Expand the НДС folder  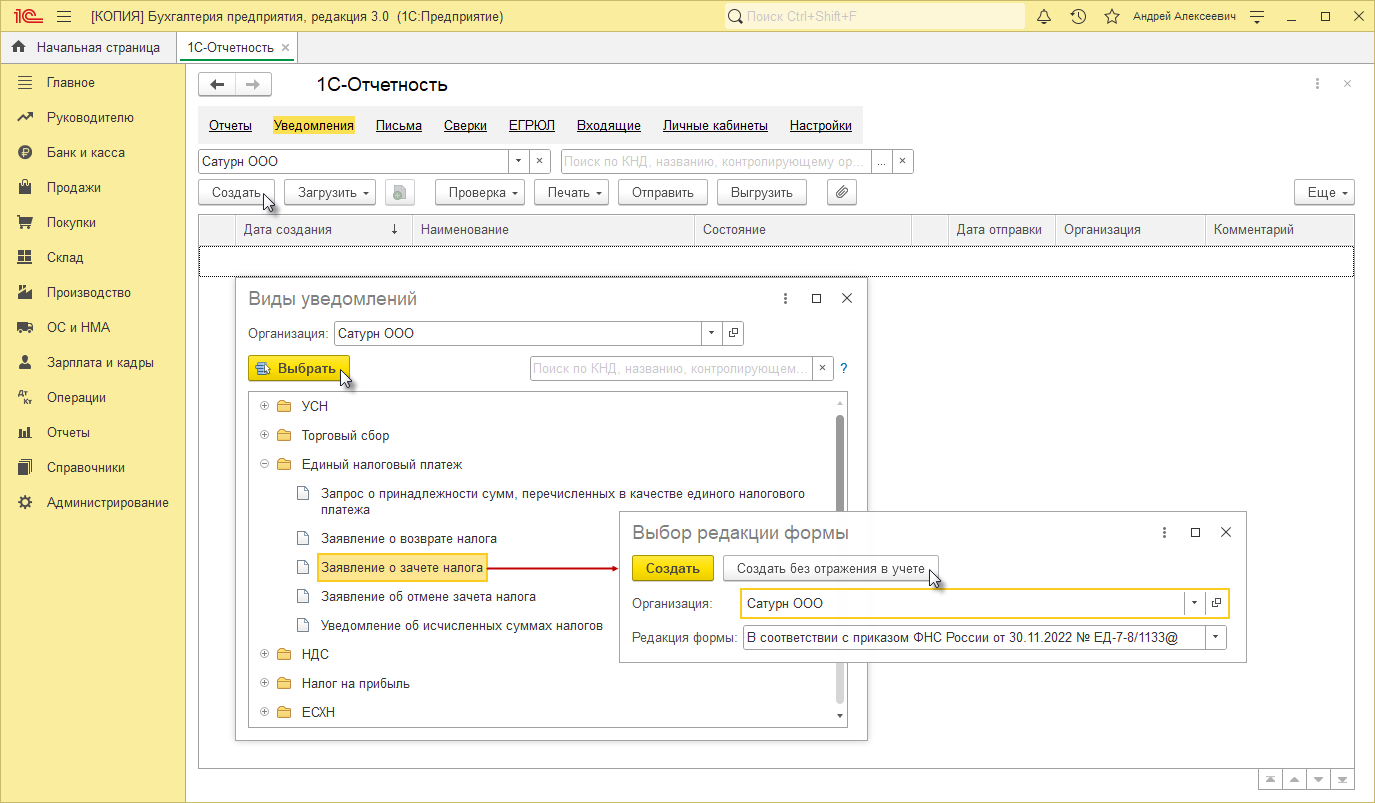pyautogui.click(x=265, y=654)
